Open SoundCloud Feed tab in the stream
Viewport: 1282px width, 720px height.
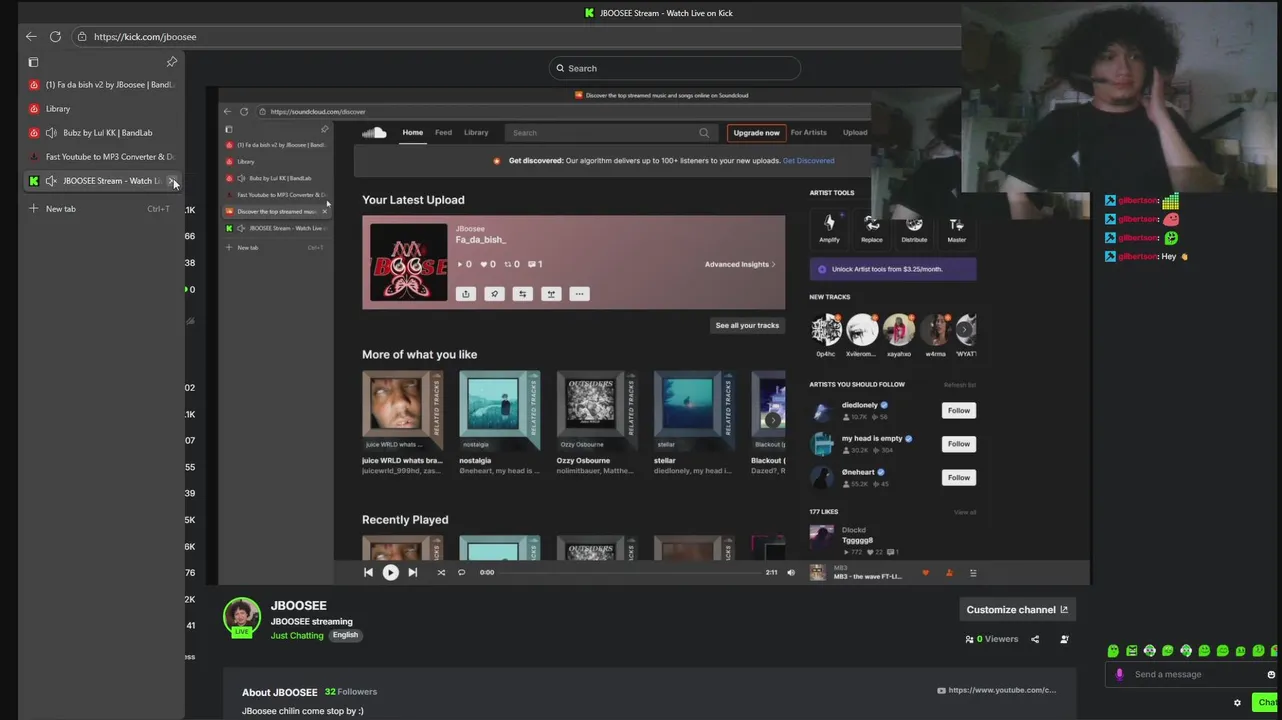[443, 133]
